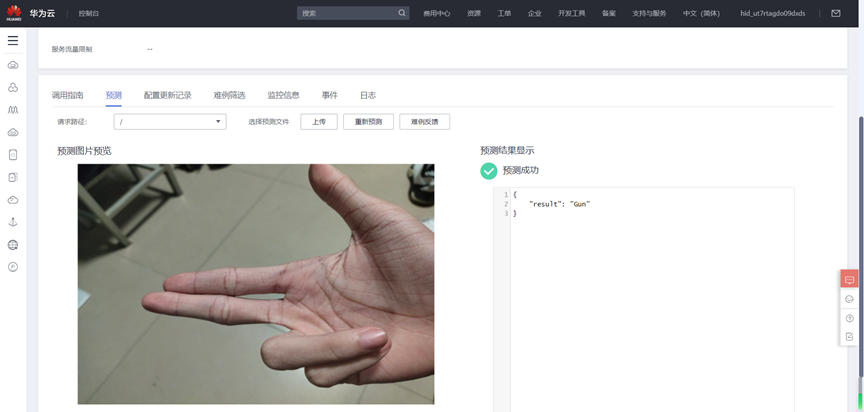Switch to the 调用指南 tab
Screen dimensions: 864x412
(x=67, y=95)
